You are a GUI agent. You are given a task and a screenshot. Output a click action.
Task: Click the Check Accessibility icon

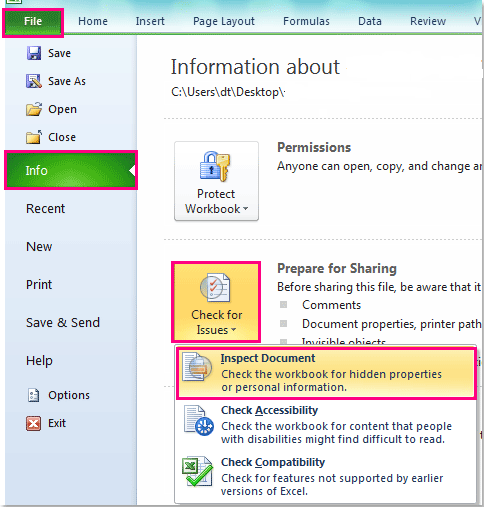click(x=199, y=420)
